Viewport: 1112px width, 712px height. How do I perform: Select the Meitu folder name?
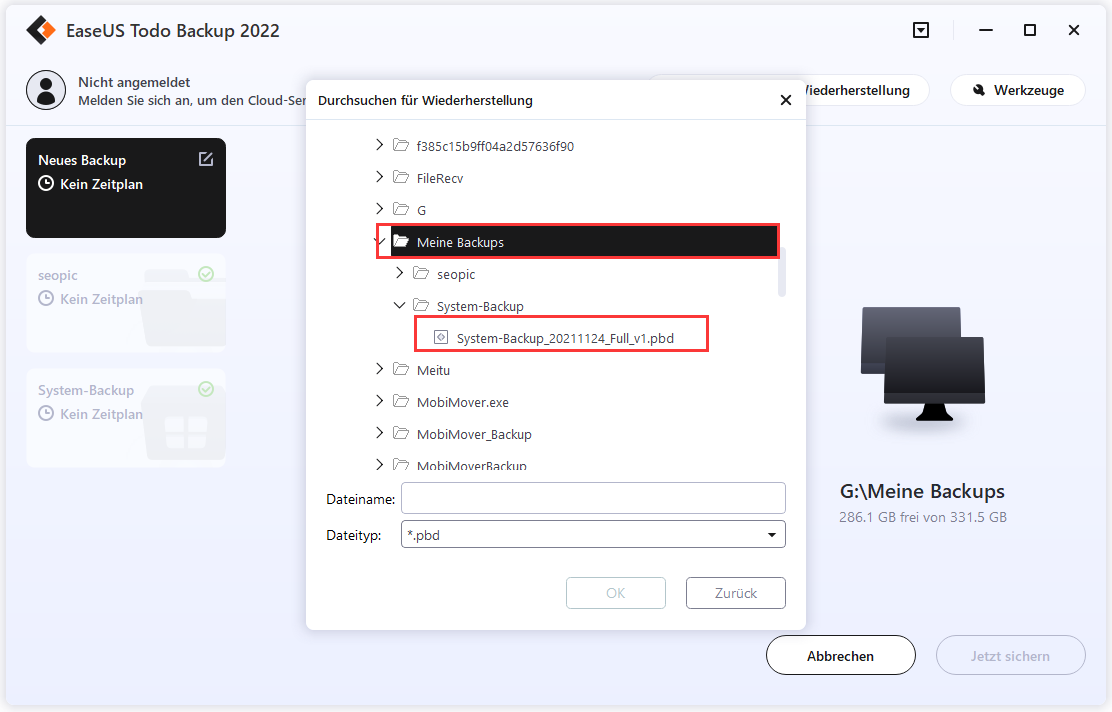tap(433, 370)
